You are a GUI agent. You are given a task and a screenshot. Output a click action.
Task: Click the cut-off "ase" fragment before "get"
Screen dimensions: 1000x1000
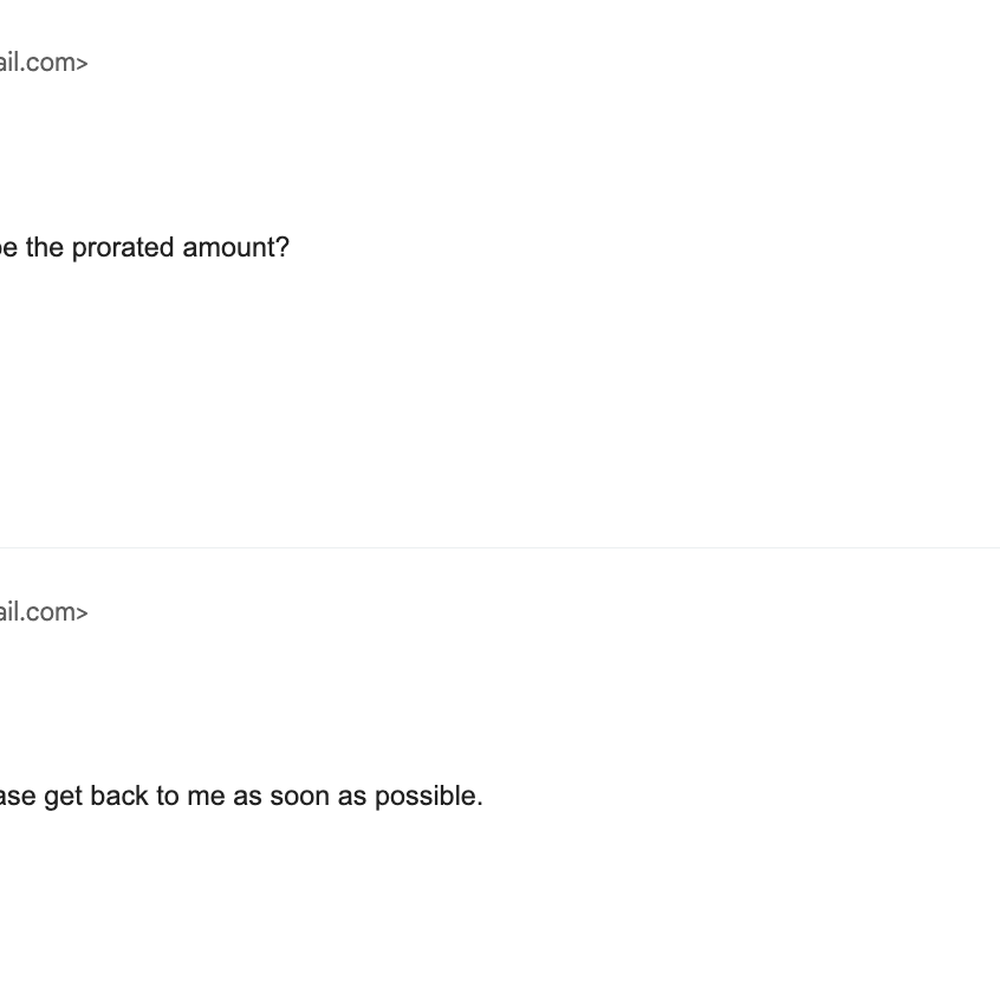click(18, 797)
